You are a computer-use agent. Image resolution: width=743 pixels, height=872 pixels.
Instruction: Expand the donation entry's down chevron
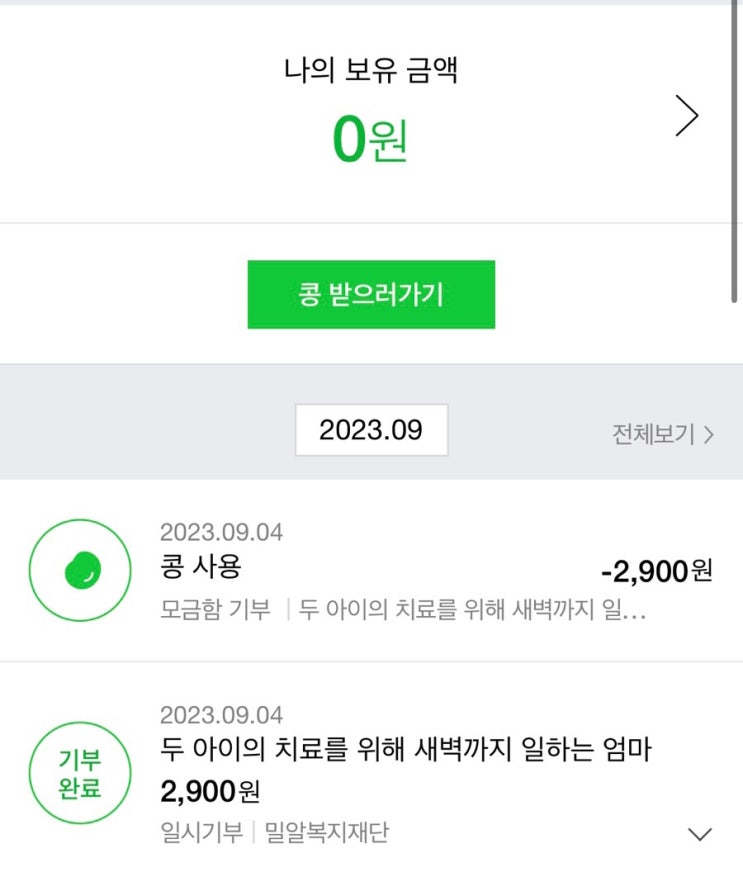(701, 833)
